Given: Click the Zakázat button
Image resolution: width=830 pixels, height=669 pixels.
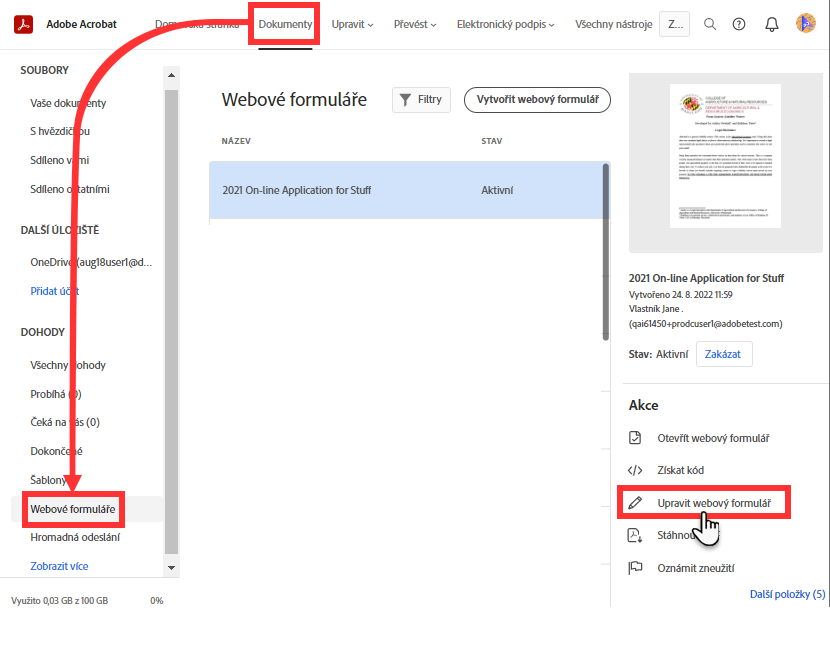Looking at the screenshot, I should (x=723, y=354).
